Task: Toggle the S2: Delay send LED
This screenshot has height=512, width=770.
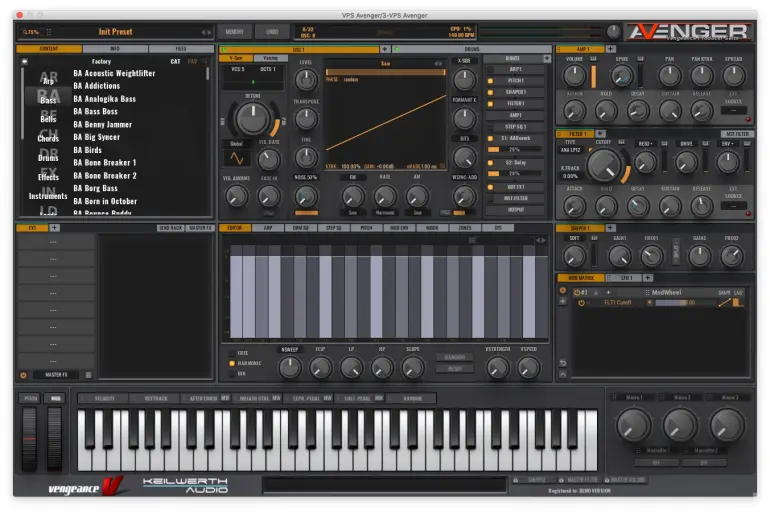Action: 490,162
